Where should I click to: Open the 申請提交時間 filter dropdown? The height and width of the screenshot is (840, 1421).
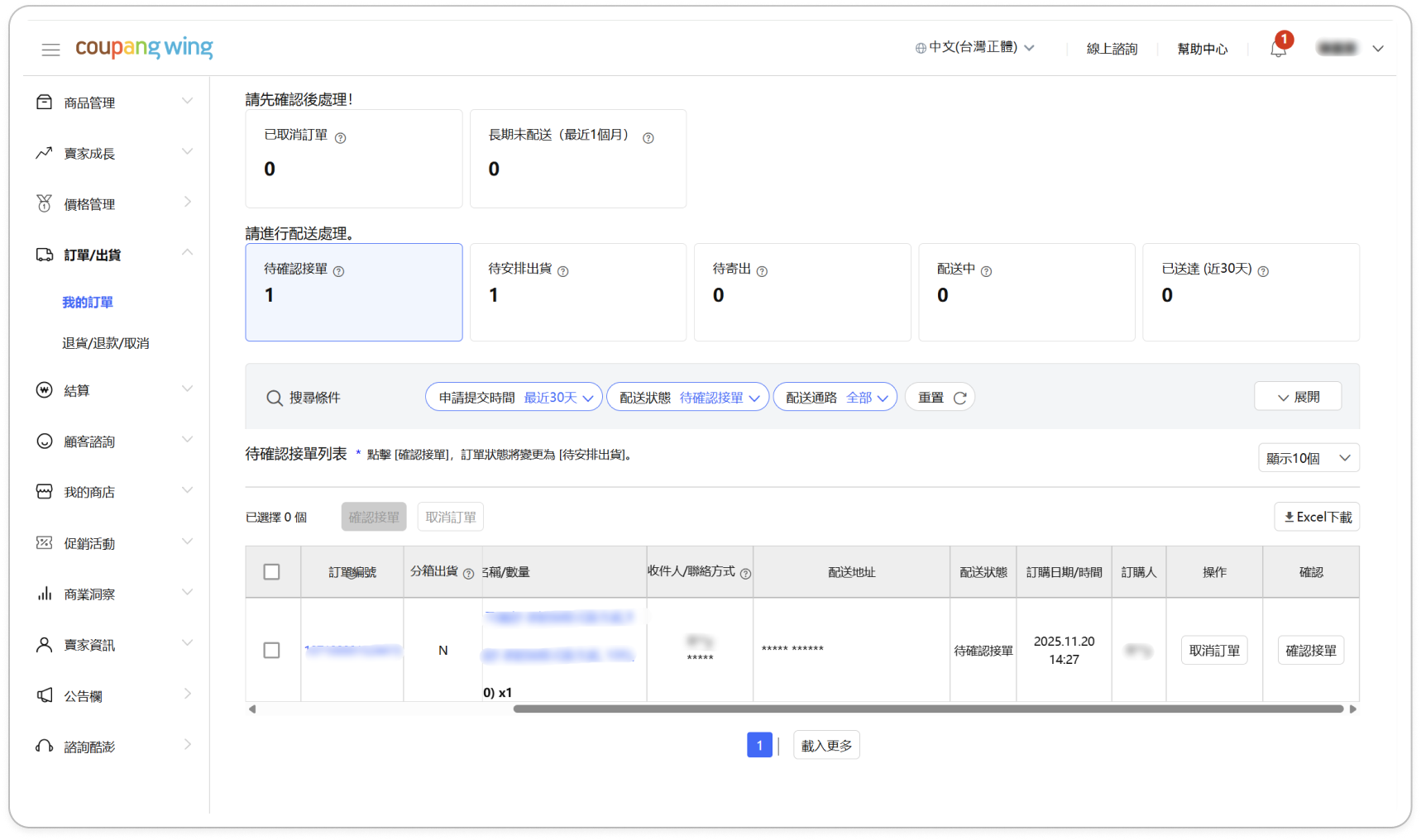click(x=514, y=398)
